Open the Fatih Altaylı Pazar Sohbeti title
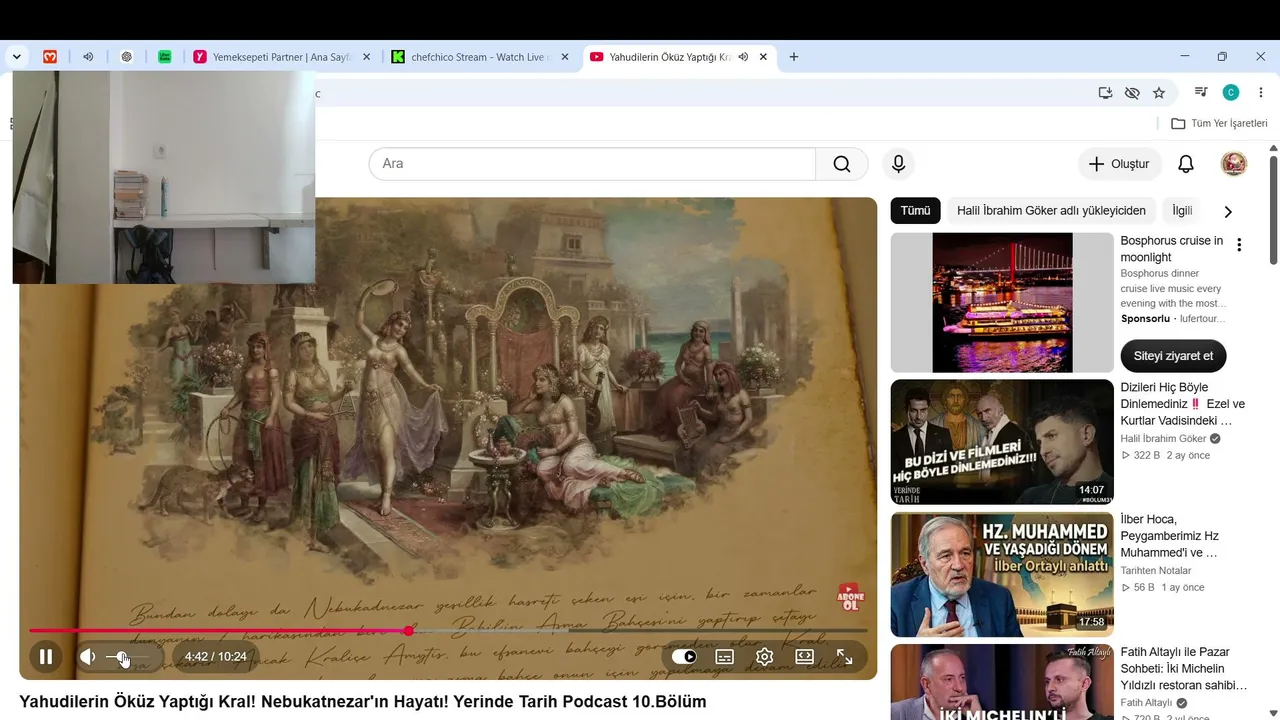Image resolution: width=1280 pixels, height=720 pixels. point(1184,669)
